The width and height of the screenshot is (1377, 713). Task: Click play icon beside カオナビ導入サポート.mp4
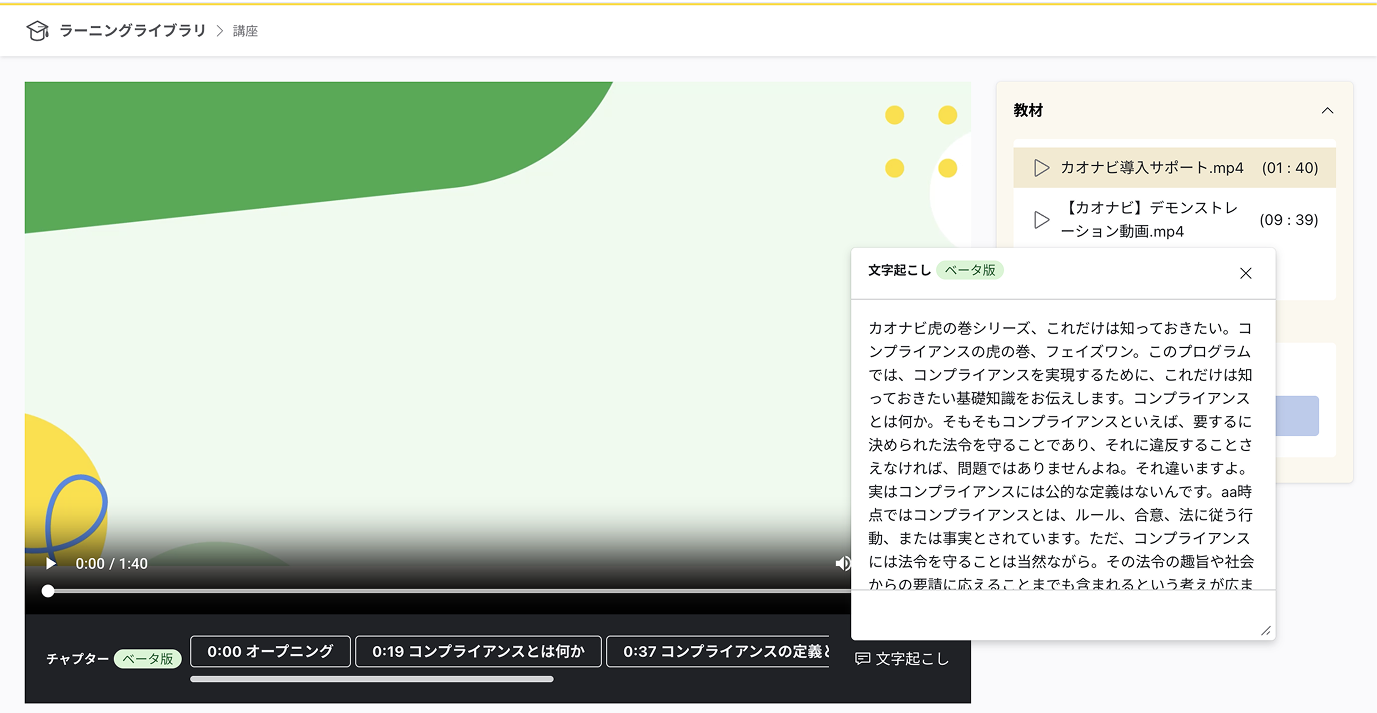[x=1040, y=167]
